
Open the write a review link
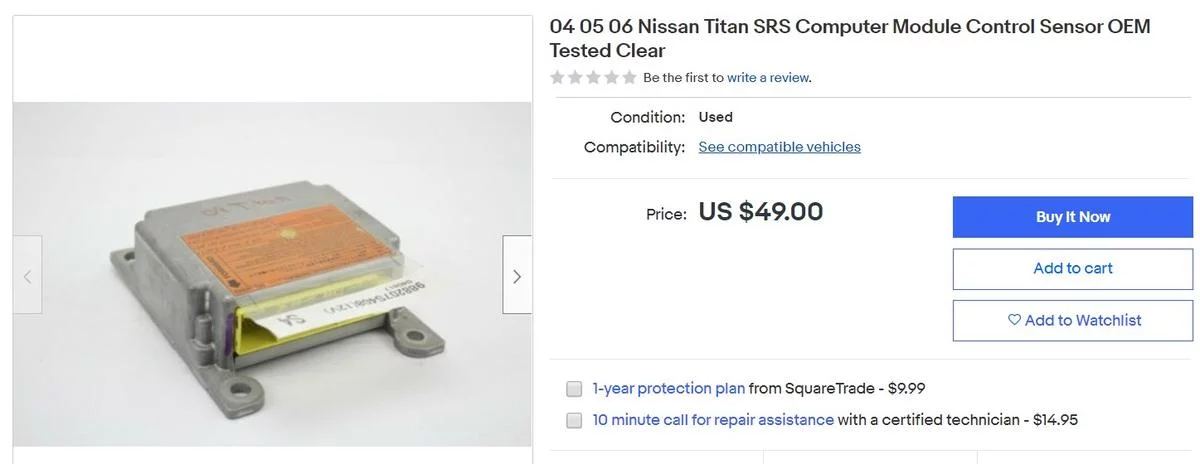pyautogui.click(x=768, y=78)
